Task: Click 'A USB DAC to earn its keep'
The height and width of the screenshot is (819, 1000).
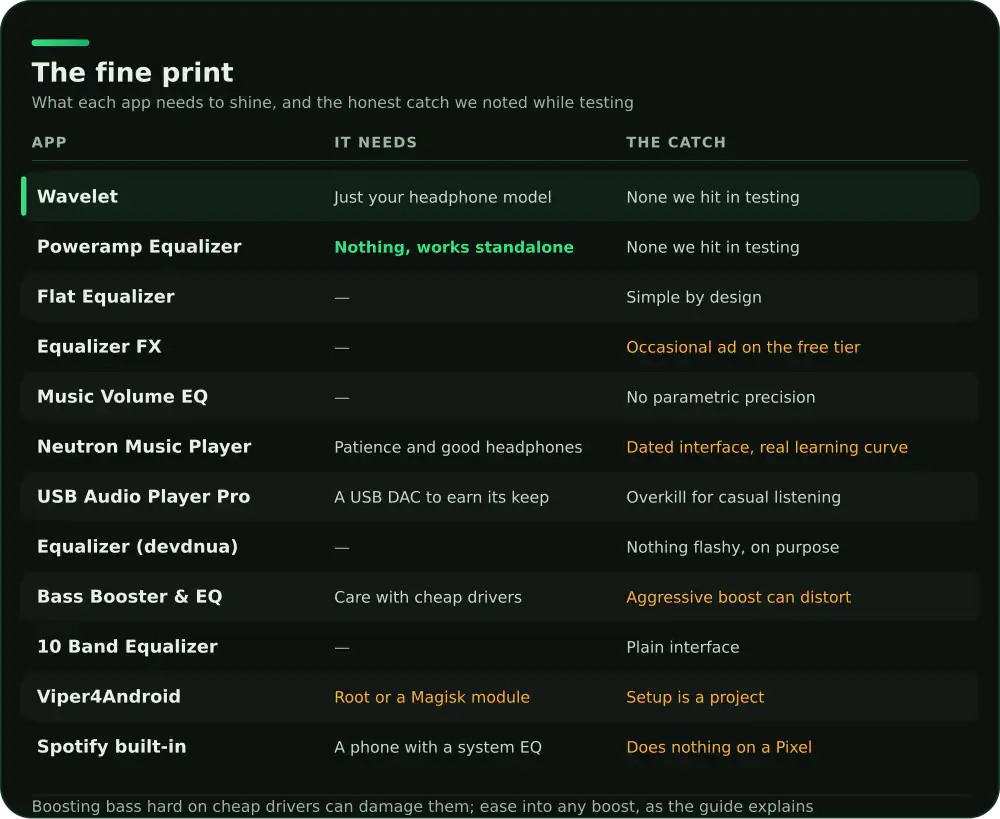Action: [x=441, y=497]
